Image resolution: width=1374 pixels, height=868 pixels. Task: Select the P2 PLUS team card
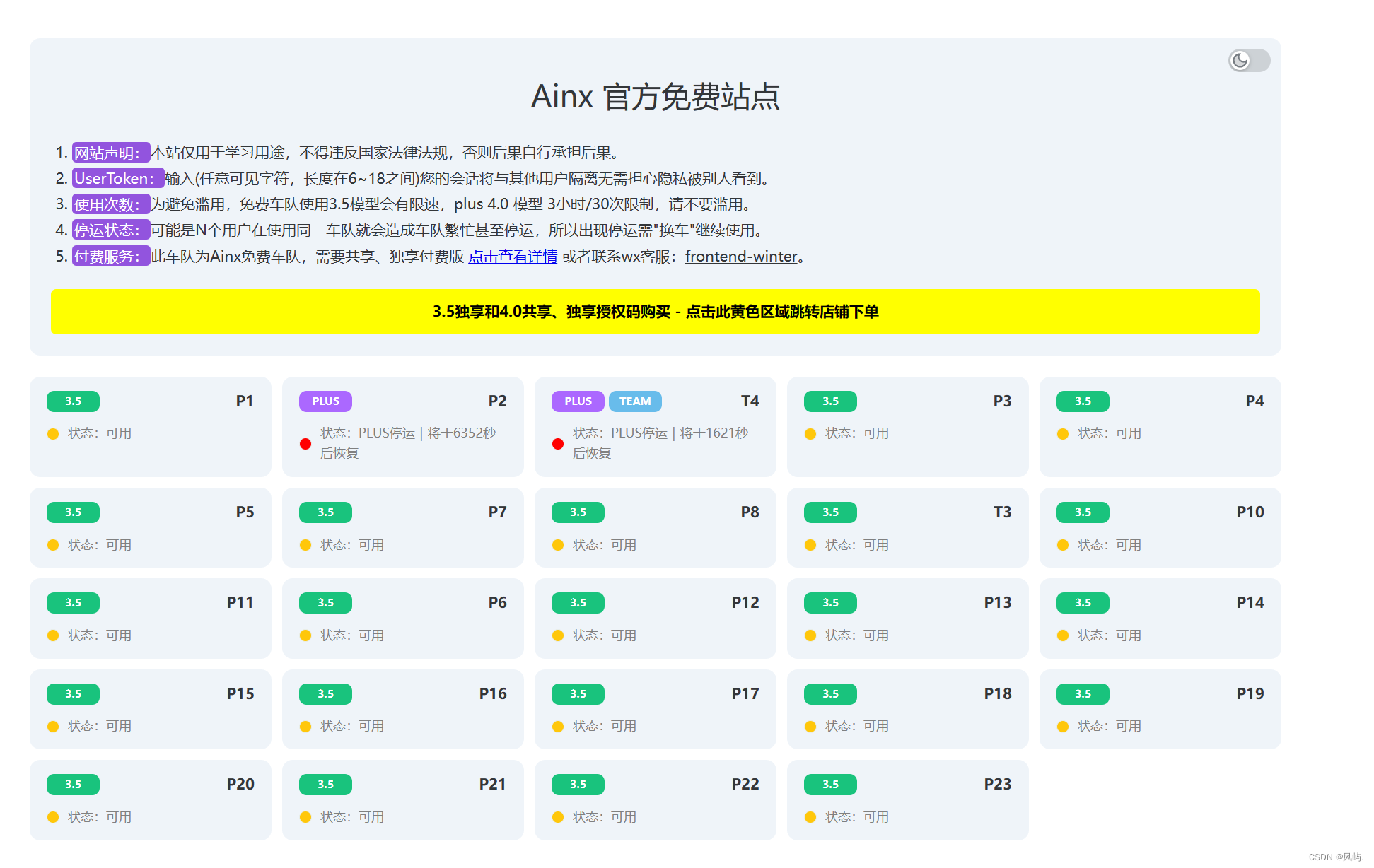coord(403,427)
